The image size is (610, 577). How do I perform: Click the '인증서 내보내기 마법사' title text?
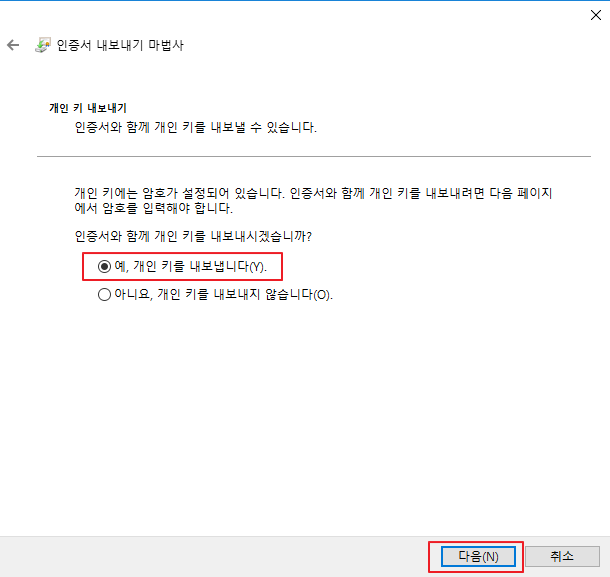coord(120,45)
